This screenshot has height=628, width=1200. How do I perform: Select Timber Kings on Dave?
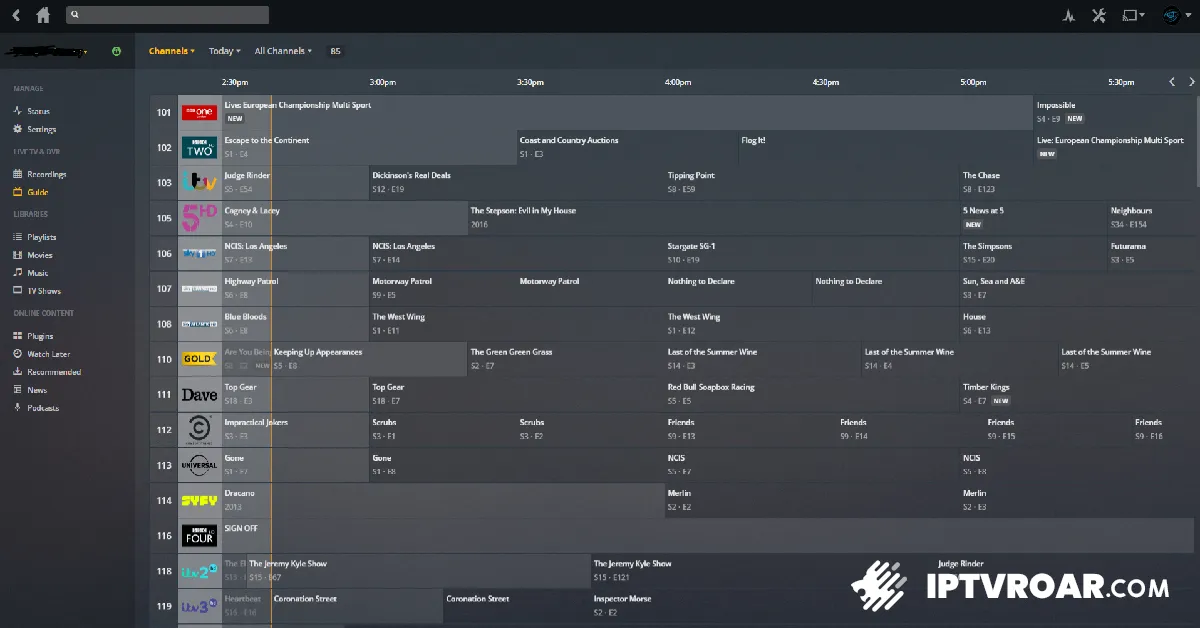tap(1076, 394)
